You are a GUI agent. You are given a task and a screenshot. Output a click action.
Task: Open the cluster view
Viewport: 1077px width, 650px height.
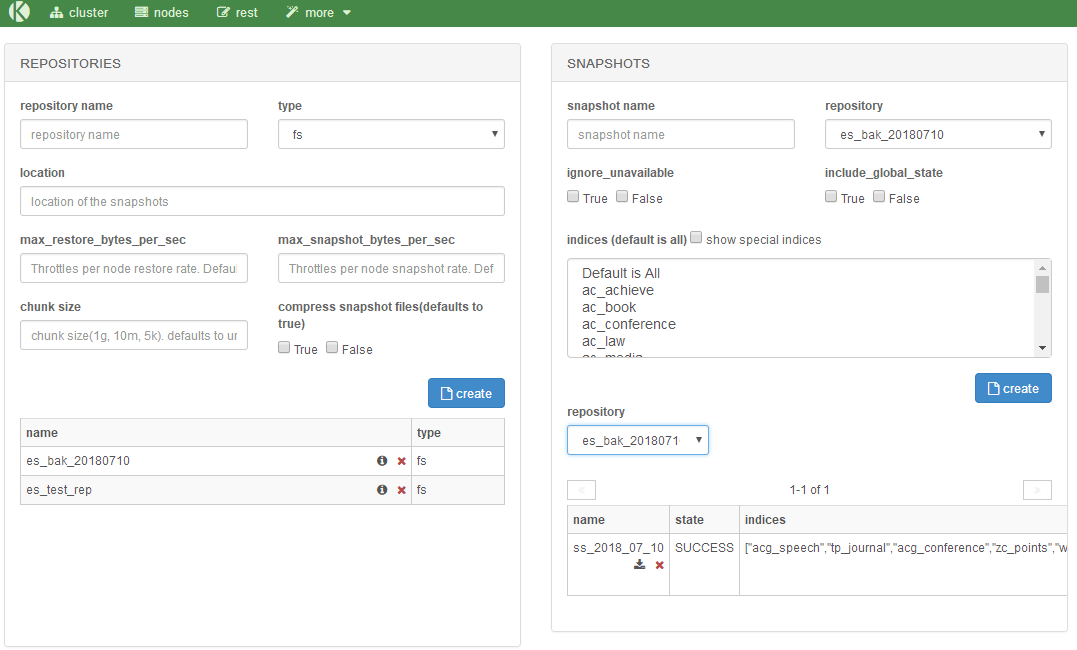point(79,12)
